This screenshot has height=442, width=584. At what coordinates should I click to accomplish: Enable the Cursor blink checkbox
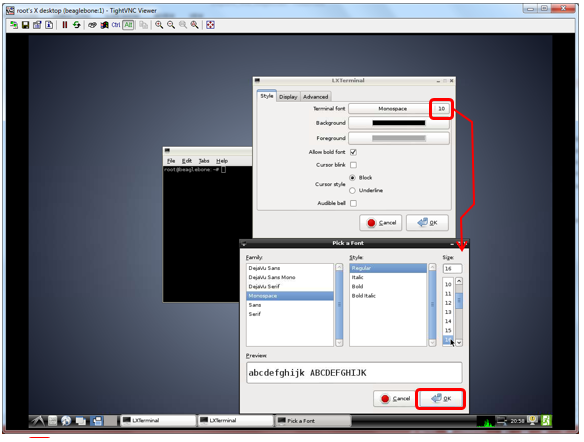click(x=353, y=165)
